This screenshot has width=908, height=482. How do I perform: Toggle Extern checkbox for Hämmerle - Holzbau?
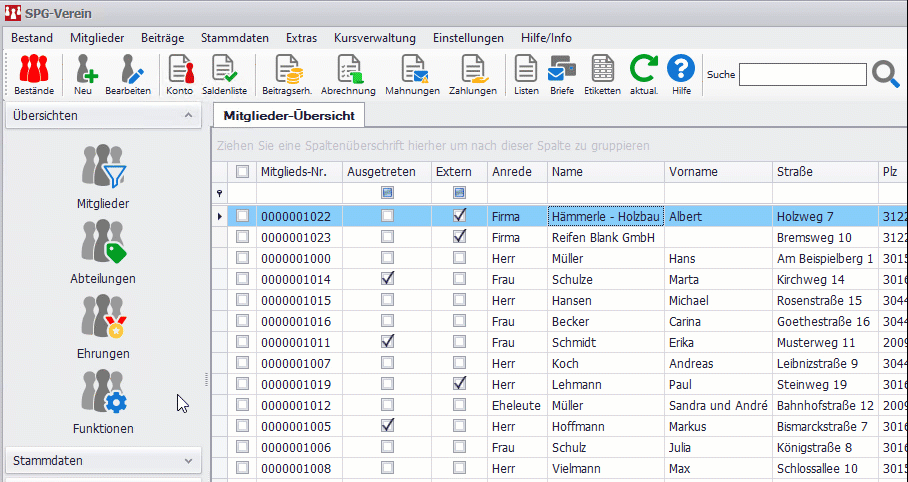(x=460, y=215)
